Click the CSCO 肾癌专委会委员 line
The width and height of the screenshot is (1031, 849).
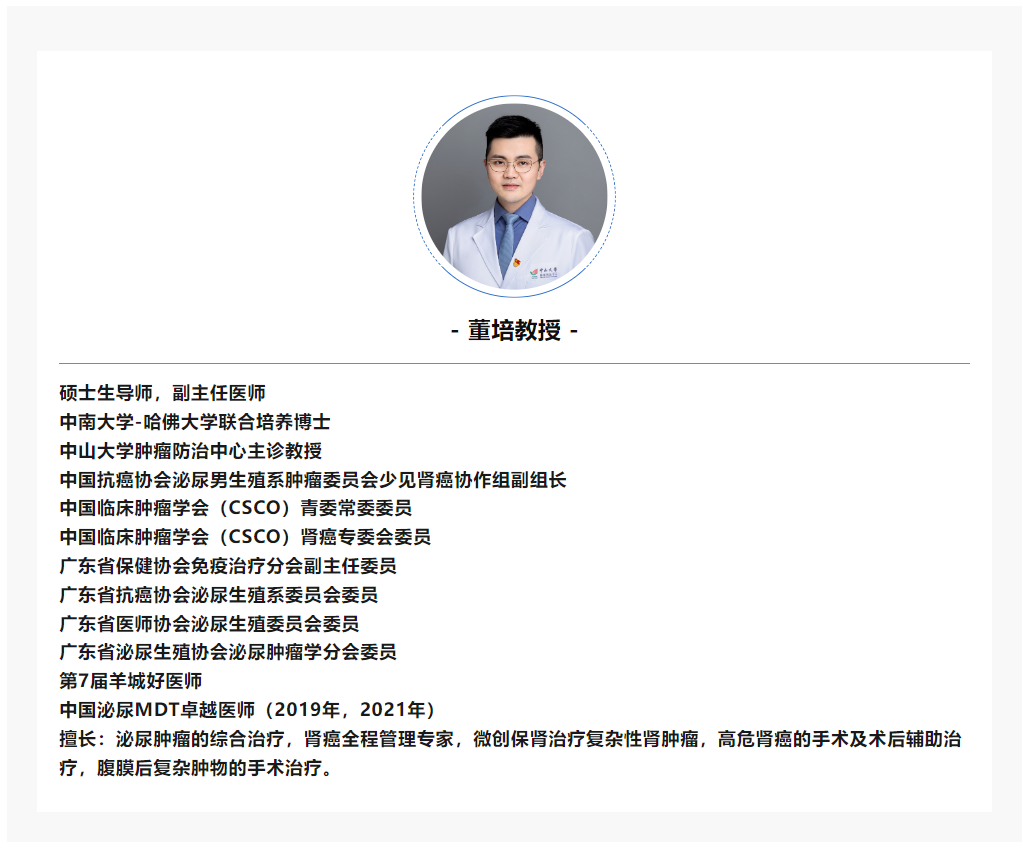coord(245,537)
